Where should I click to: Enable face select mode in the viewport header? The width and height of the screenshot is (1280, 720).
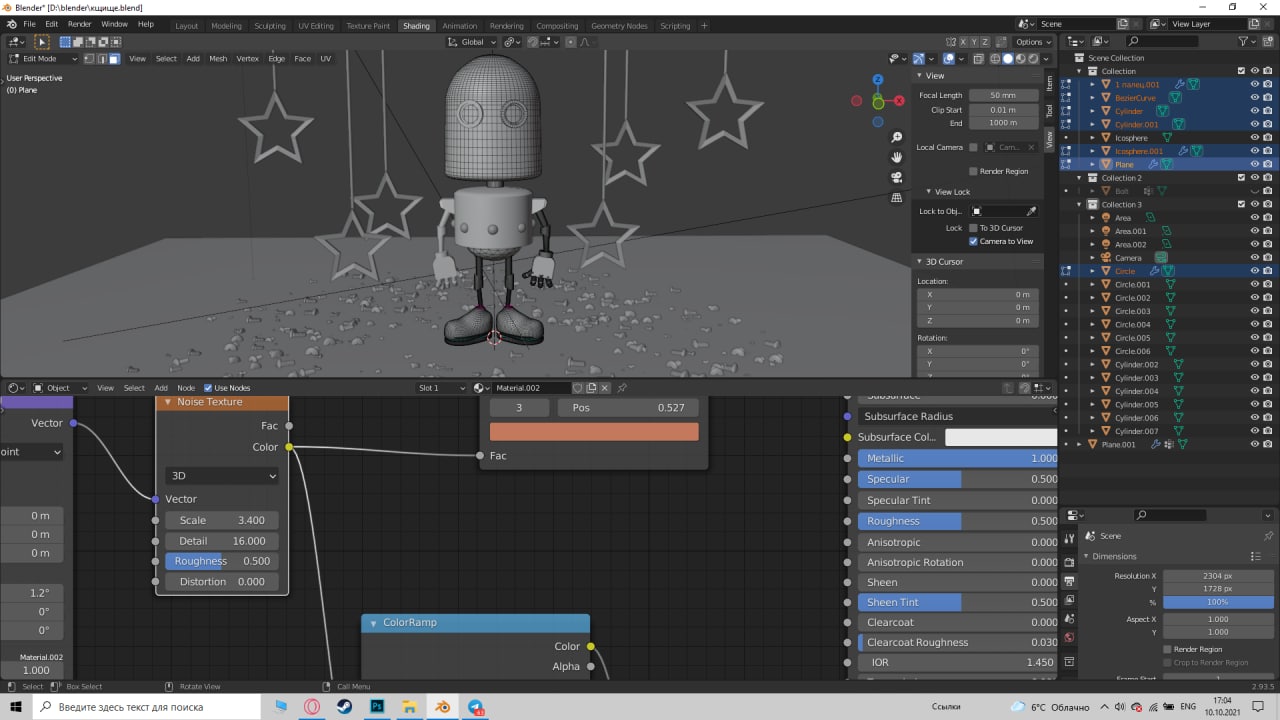[114, 59]
